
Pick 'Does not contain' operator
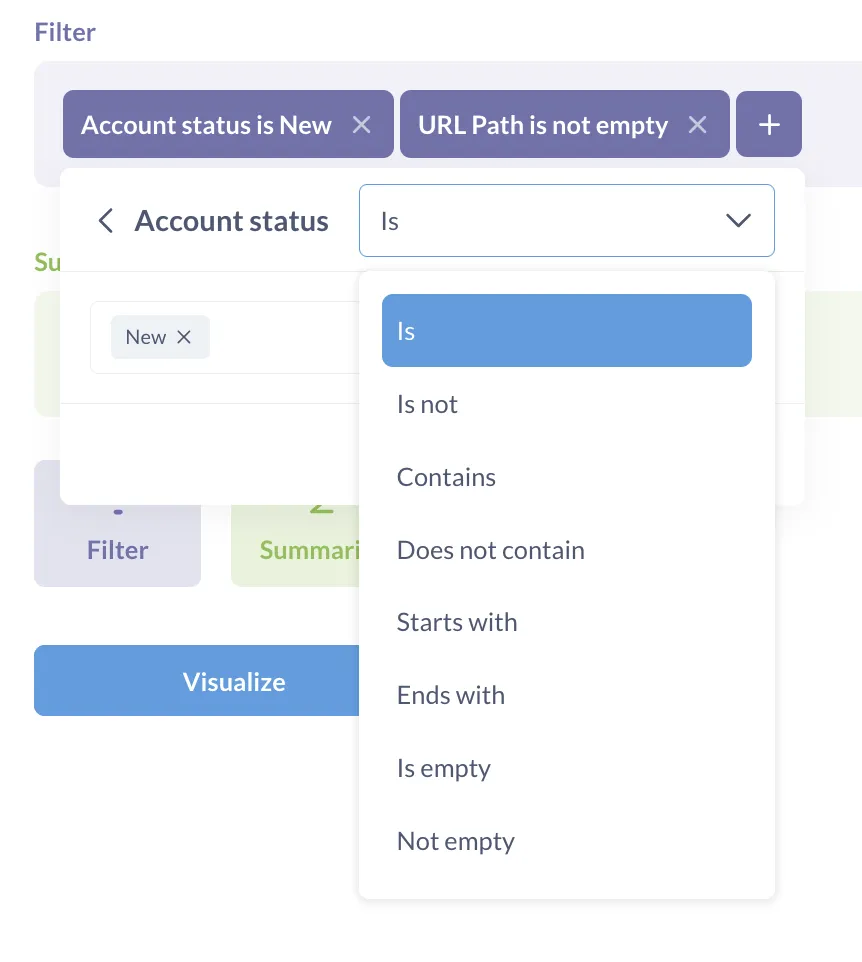(x=490, y=550)
